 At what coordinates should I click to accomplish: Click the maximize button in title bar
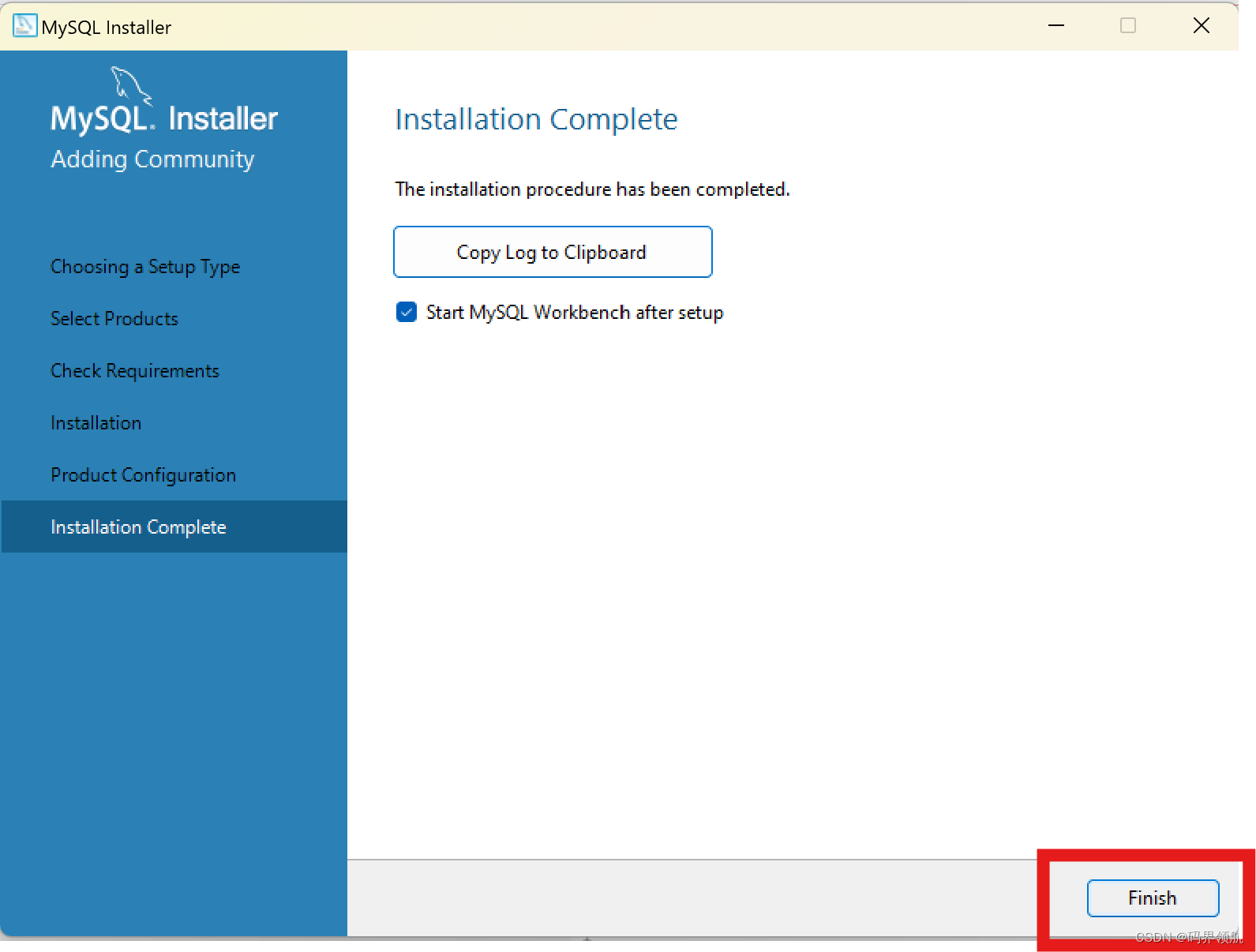coord(1128,26)
